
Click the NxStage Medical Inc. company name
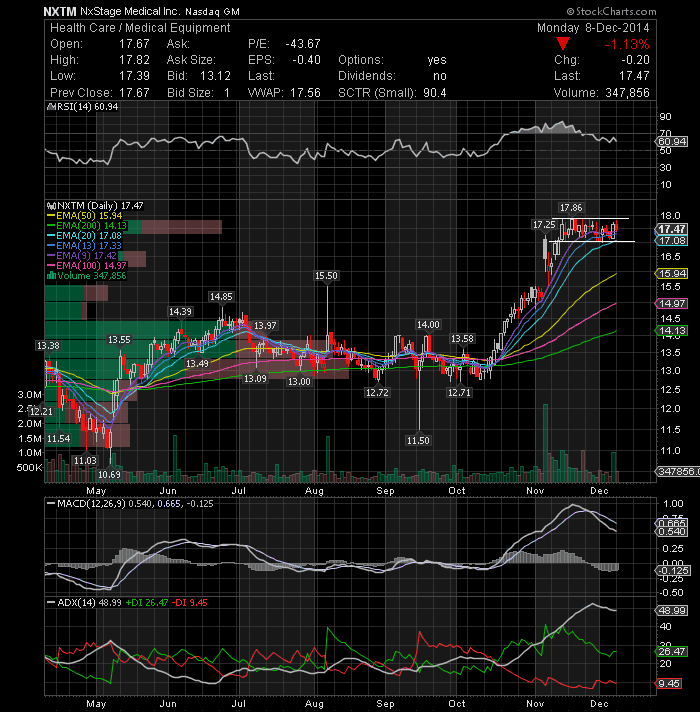[130, 11]
